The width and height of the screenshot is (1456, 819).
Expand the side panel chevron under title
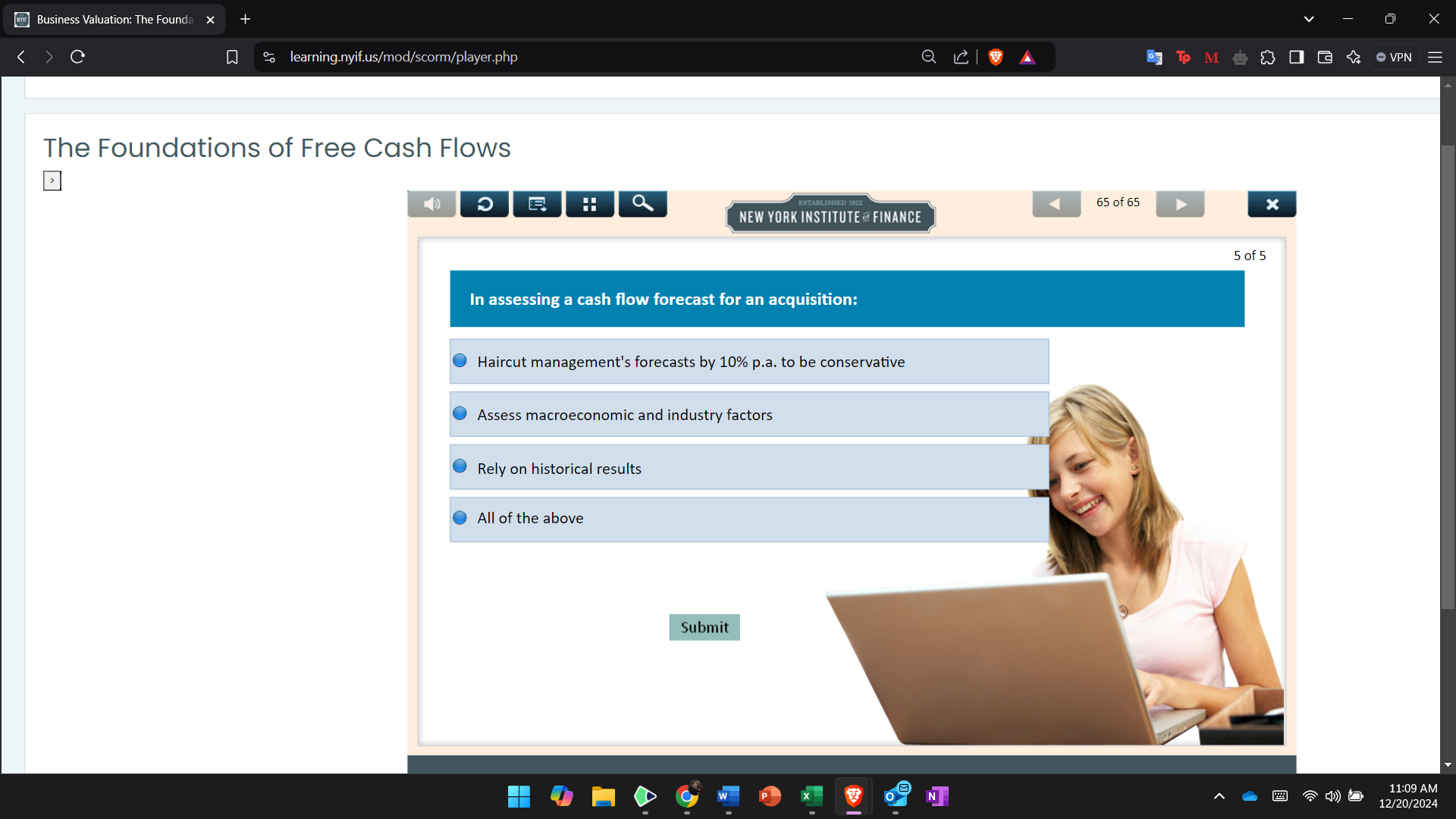click(x=52, y=180)
